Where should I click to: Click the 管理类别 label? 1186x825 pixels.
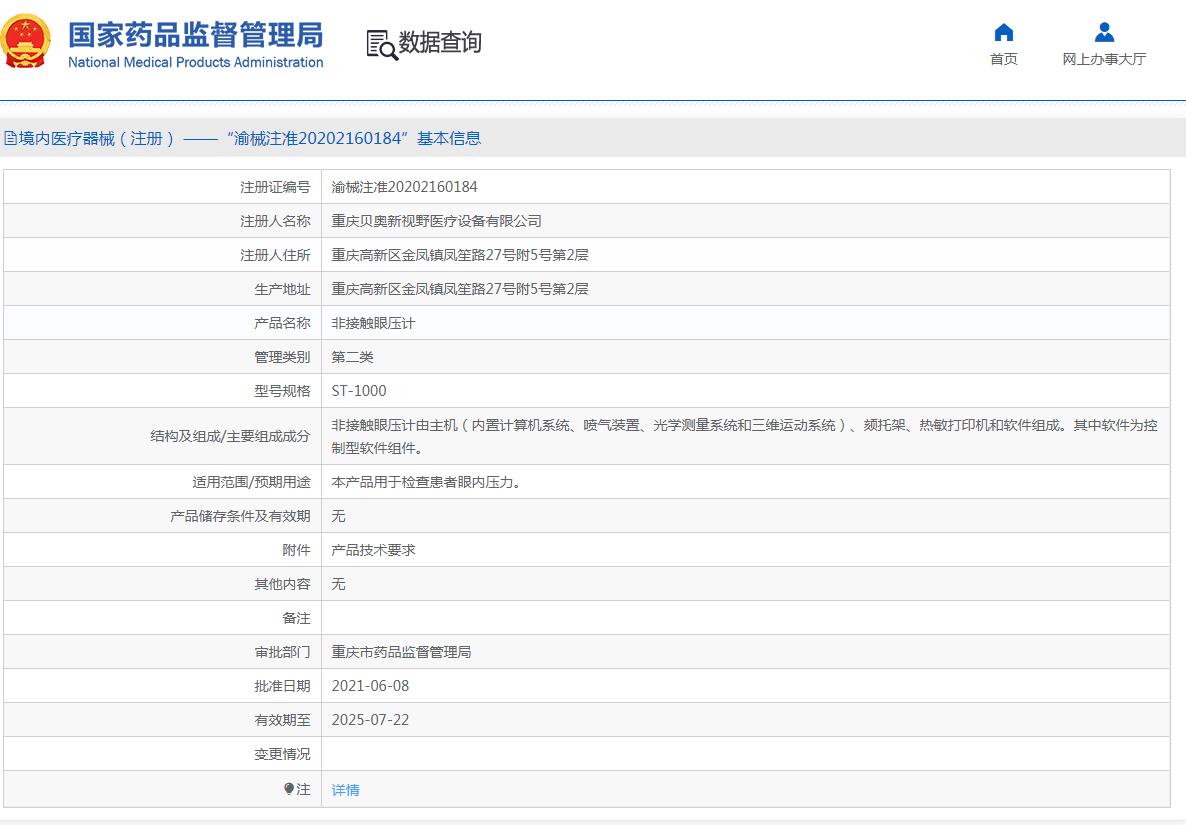(282, 357)
